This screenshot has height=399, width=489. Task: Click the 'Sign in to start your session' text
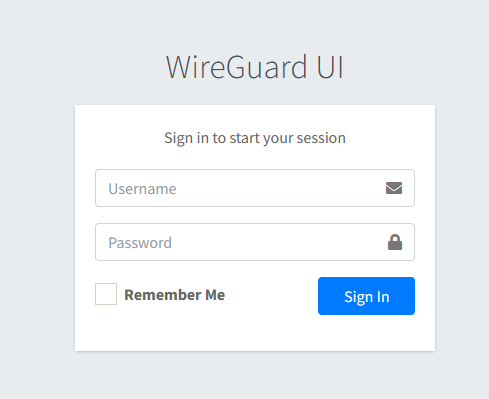click(255, 138)
